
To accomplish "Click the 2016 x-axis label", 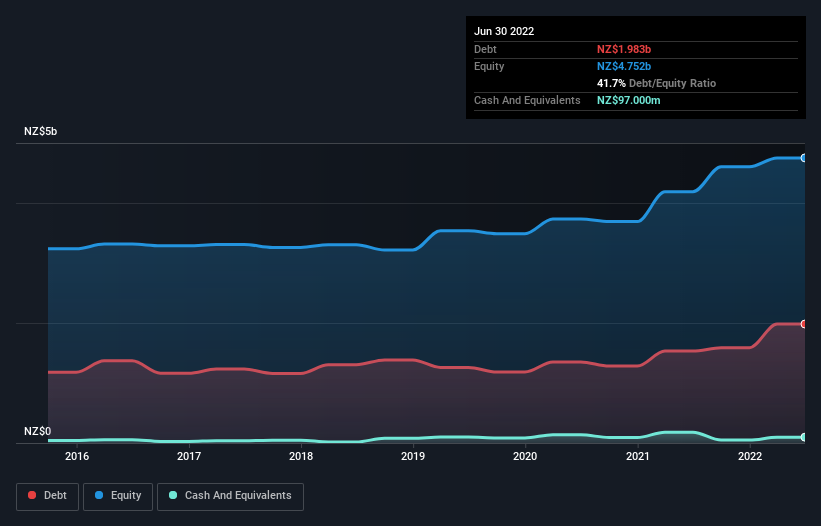I will tap(77, 456).
